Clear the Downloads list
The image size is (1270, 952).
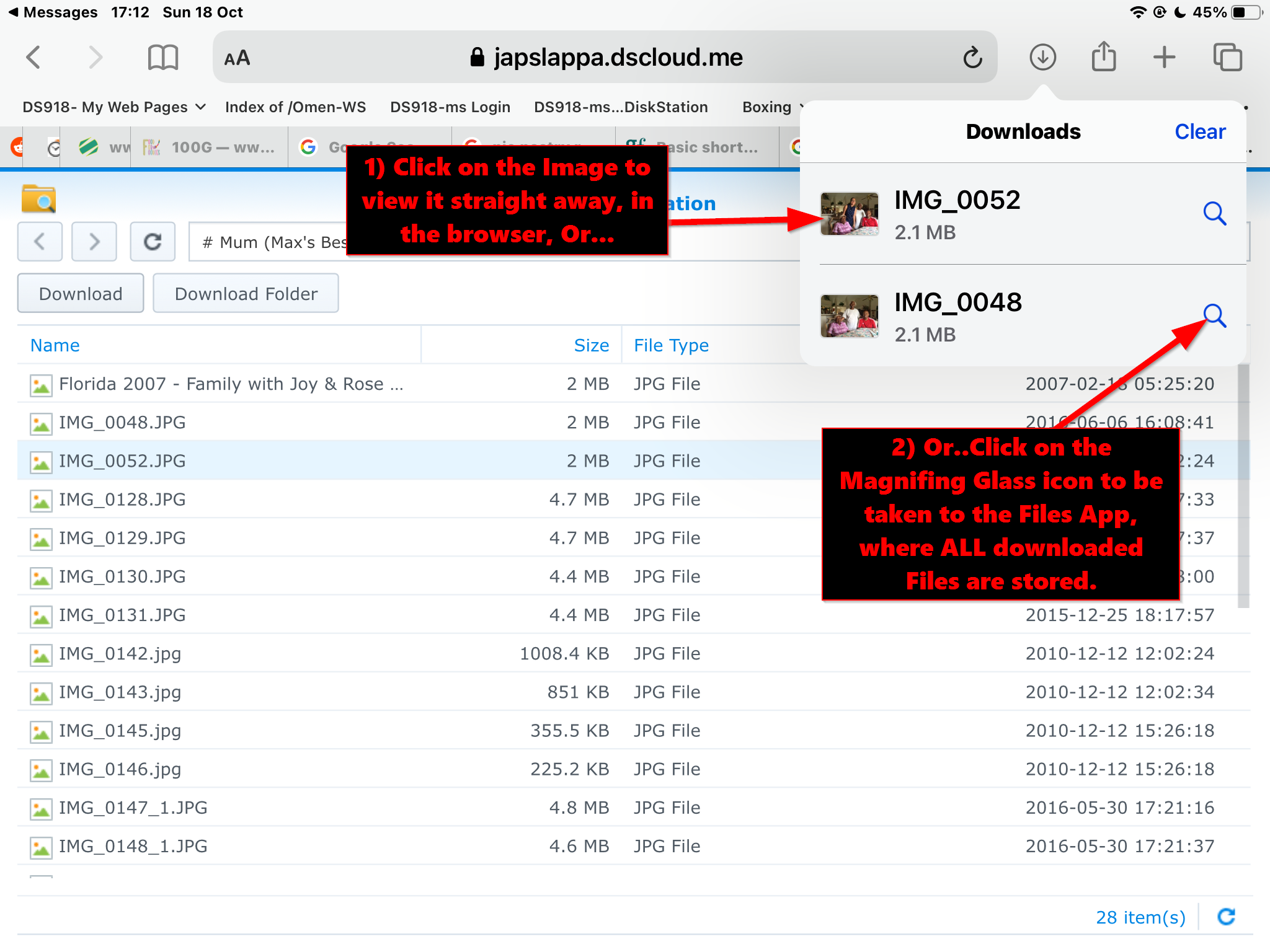tap(1200, 131)
